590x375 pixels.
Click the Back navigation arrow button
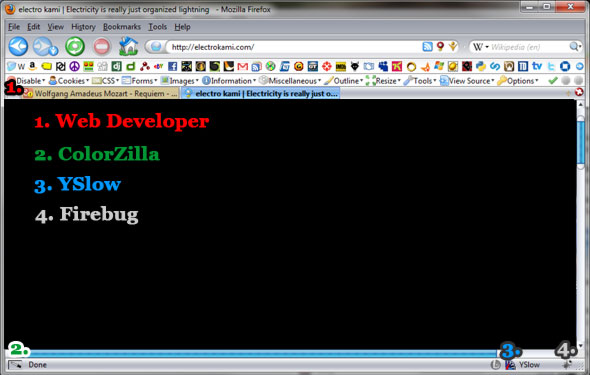(x=18, y=46)
